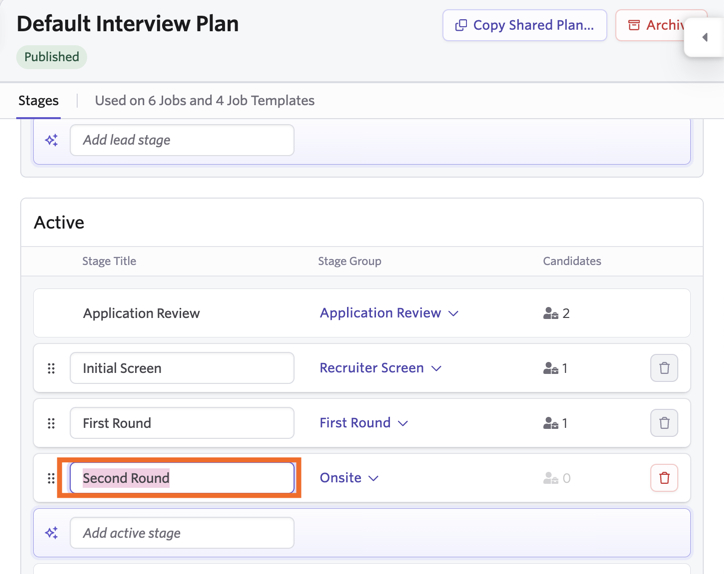Click candidates icon in First Round row
The height and width of the screenshot is (574, 724).
pyautogui.click(x=550, y=423)
